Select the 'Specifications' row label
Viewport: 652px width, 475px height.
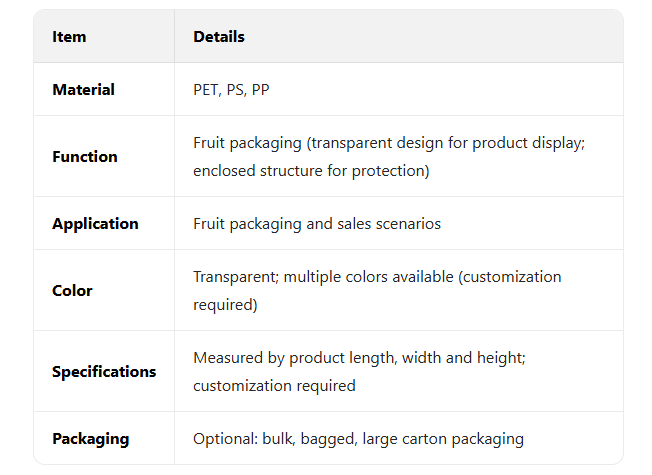pyautogui.click(x=104, y=372)
